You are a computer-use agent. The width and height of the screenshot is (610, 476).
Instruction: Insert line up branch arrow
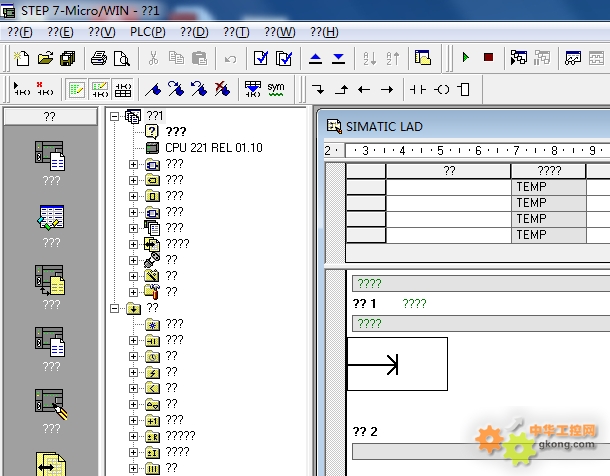[x=341, y=89]
